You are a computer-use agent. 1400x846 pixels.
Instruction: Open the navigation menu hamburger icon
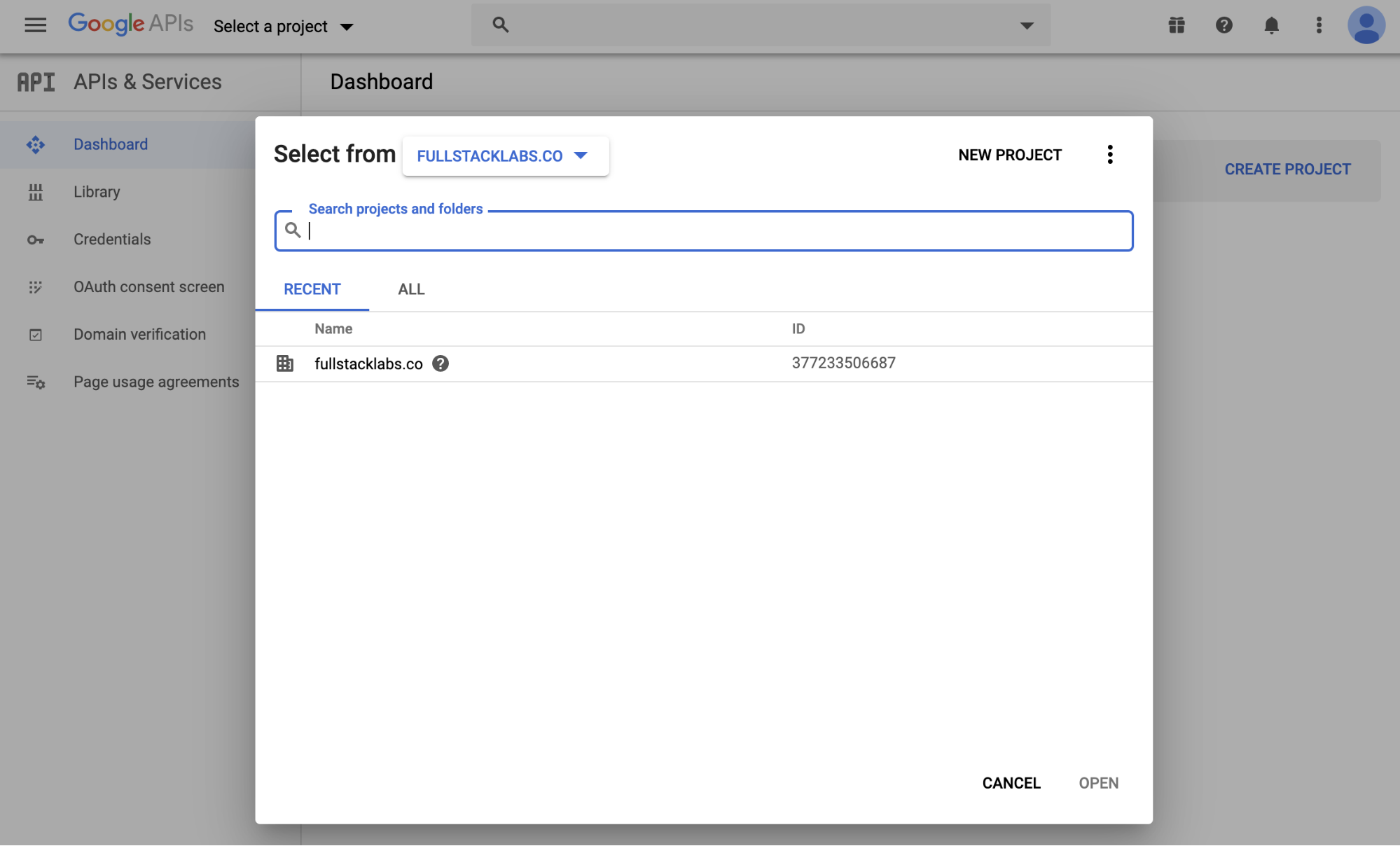(35, 25)
